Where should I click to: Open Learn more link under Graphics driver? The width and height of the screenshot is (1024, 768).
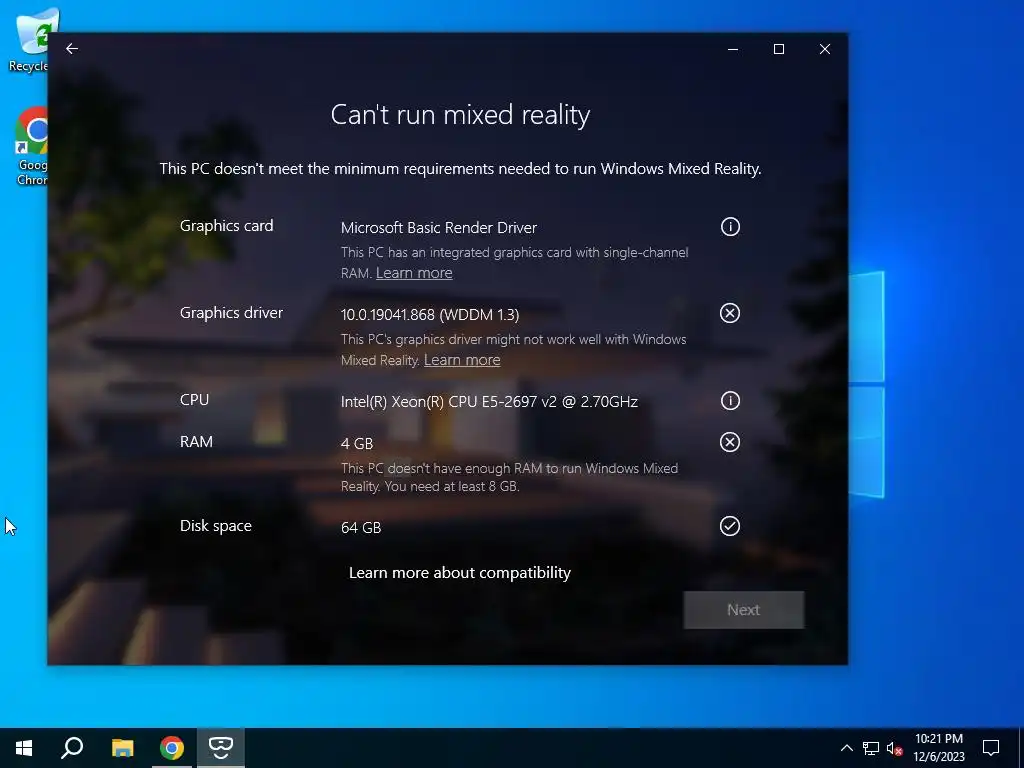(462, 360)
